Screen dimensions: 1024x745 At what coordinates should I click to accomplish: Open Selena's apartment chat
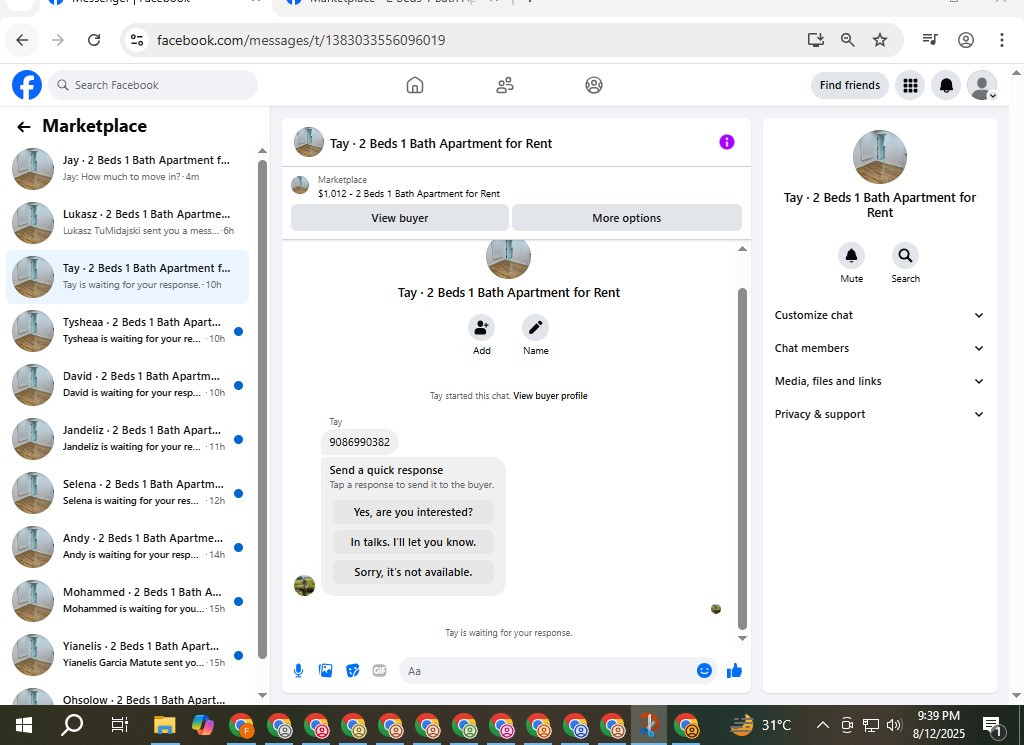point(127,493)
